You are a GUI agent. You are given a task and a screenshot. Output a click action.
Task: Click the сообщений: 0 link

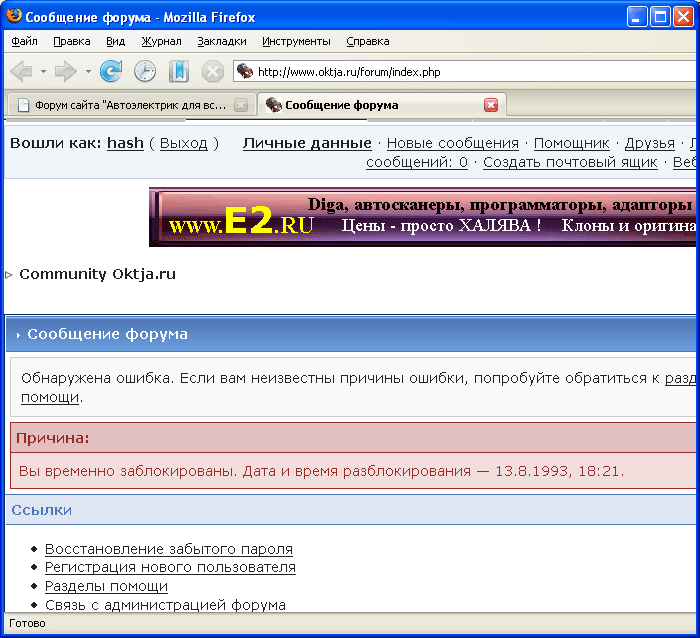(417, 162)
